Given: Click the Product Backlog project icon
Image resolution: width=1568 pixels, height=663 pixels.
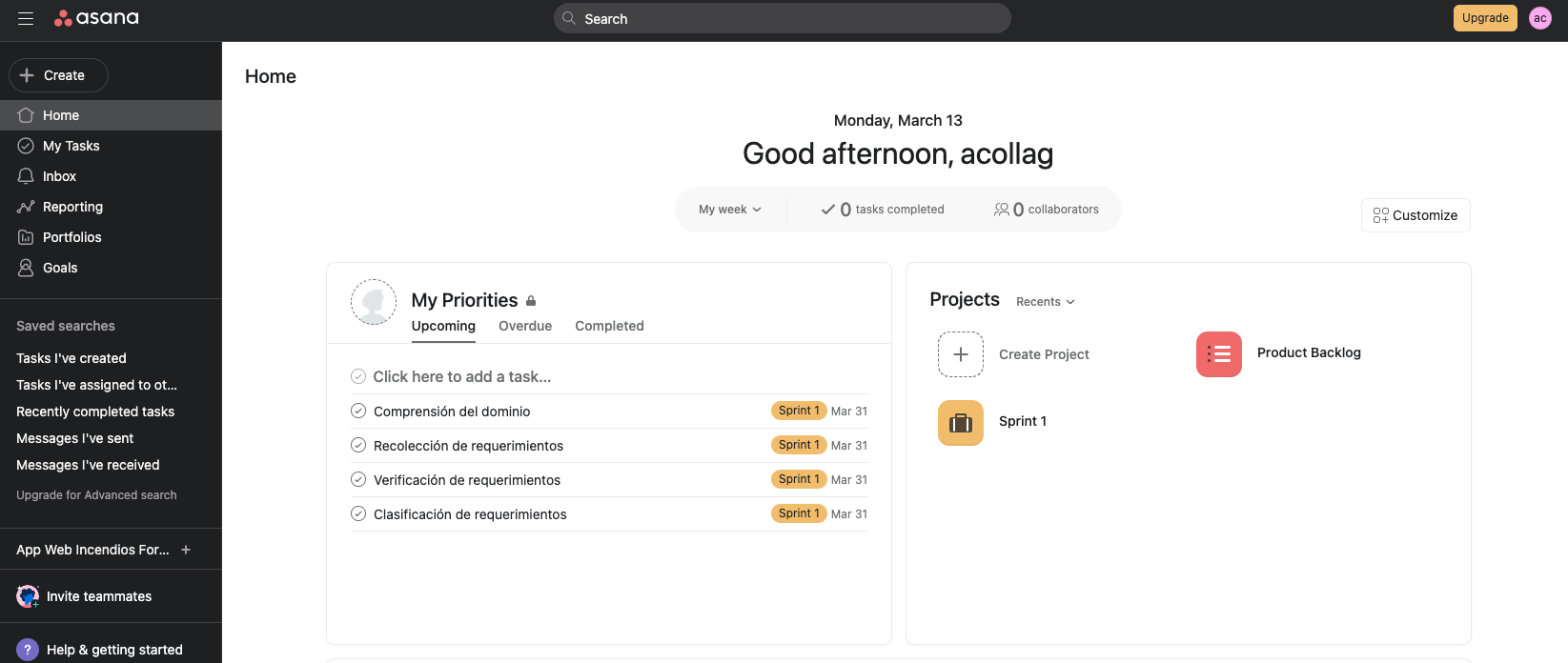Looking at the screenshot, I should pos(1218,354).
